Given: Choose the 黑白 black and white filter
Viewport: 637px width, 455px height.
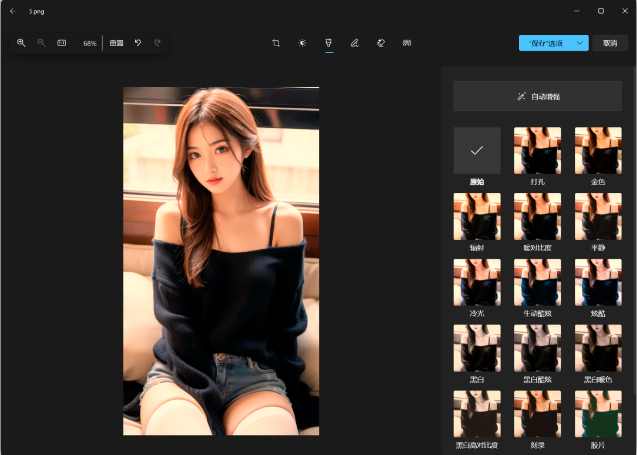Looking at the screenshot, I should [476, 348].
